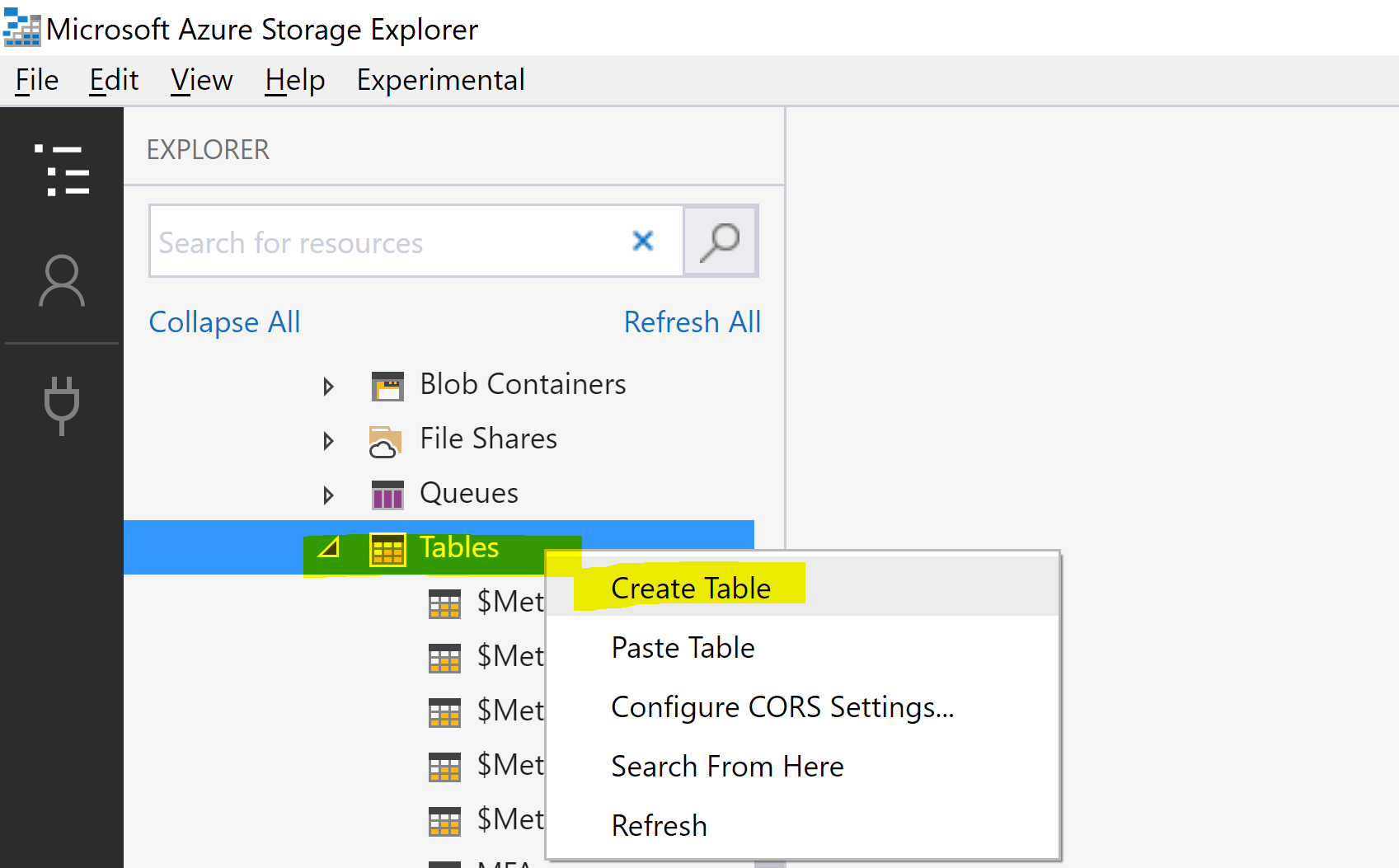
Task: Select the Queues icon
Action: 386,494
